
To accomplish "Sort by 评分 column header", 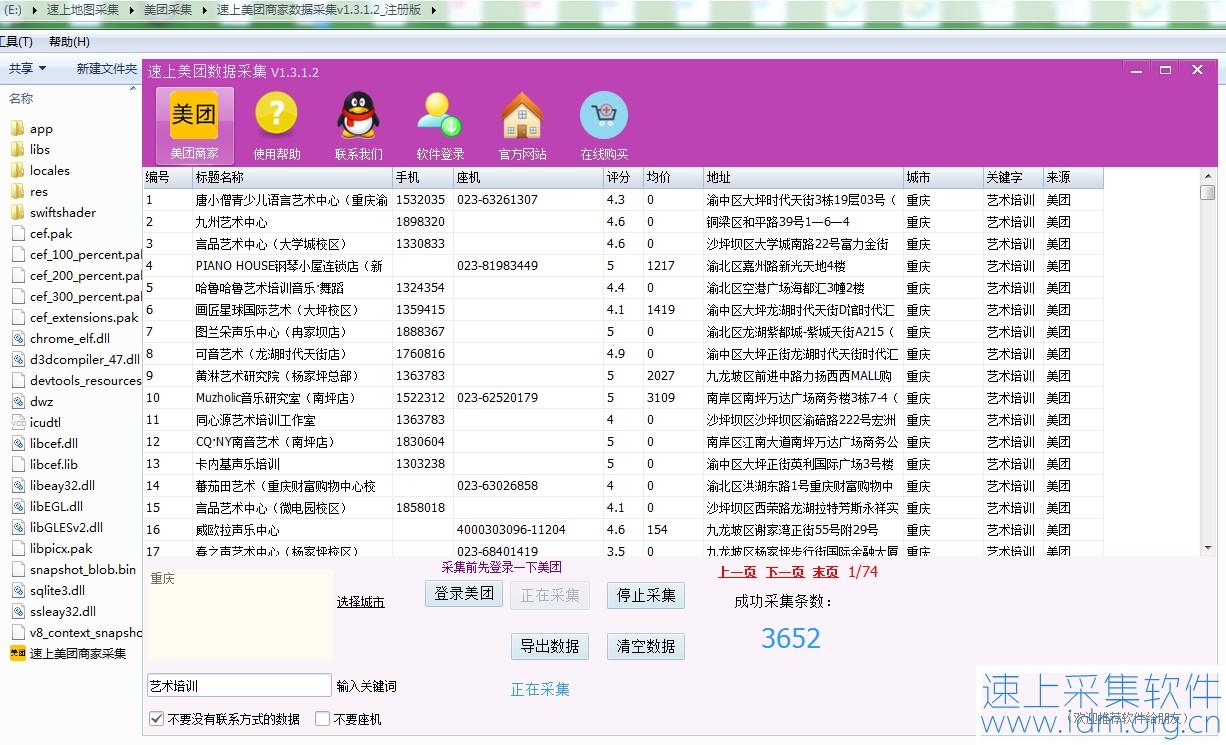I will point(623,177).
